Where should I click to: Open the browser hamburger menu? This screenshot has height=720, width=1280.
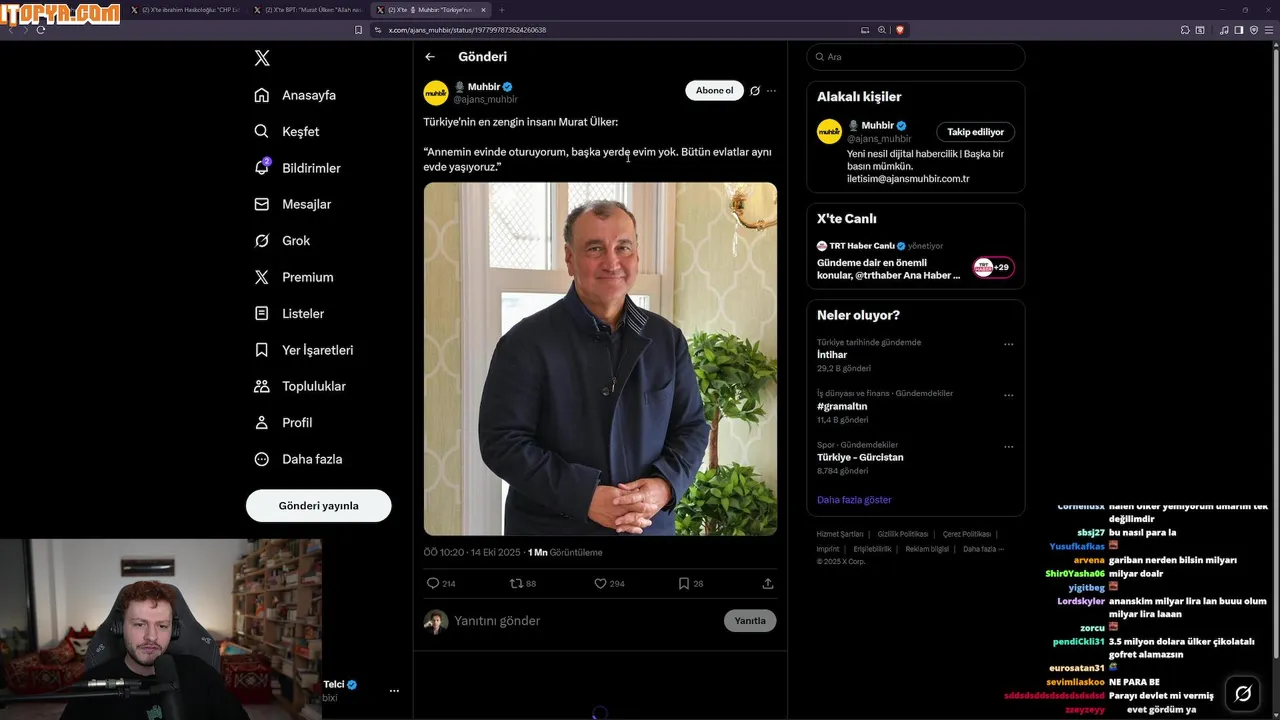tap(1270, 30)
